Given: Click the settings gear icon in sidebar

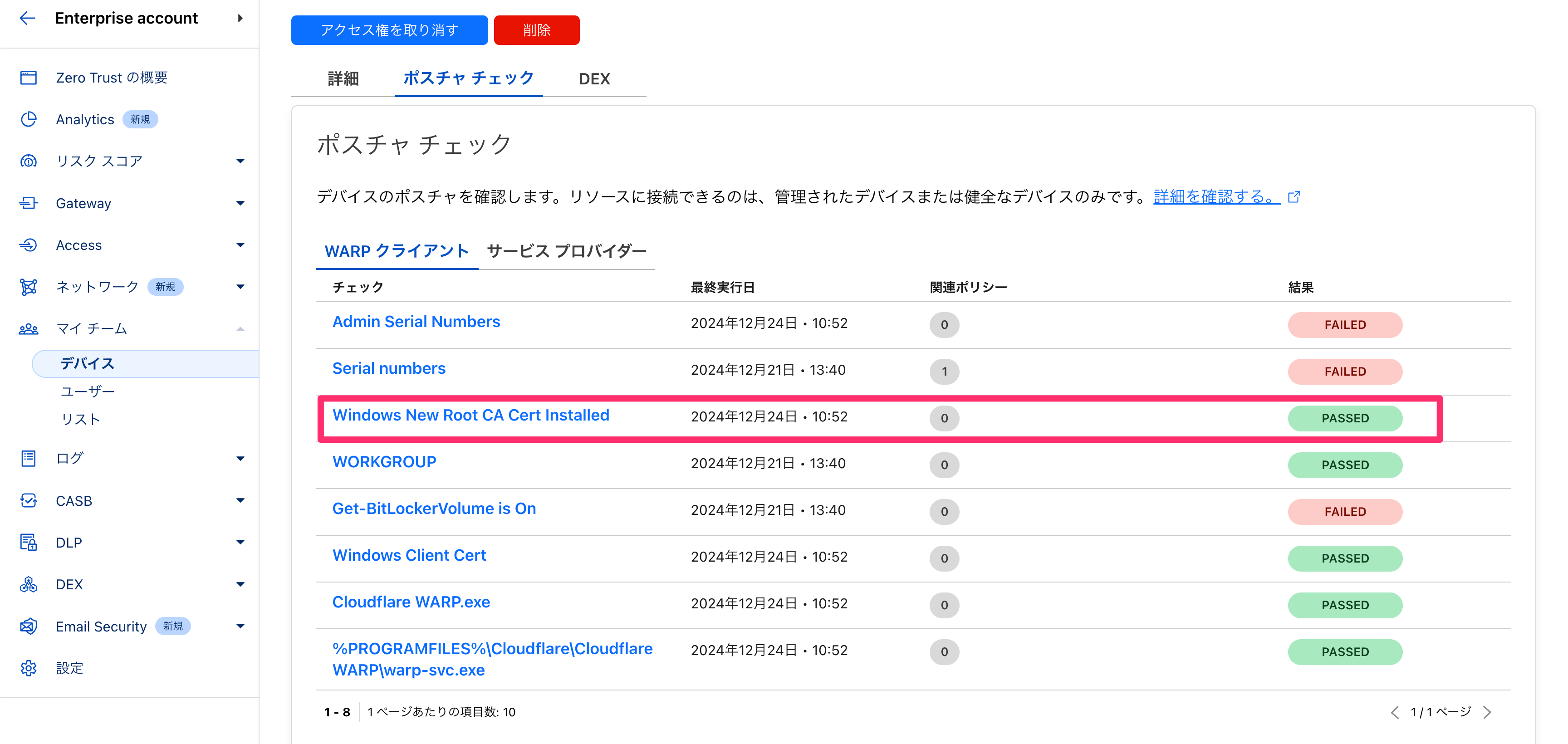Looking at the screenshot, I should pyautogui.click(x=29, y=668).
